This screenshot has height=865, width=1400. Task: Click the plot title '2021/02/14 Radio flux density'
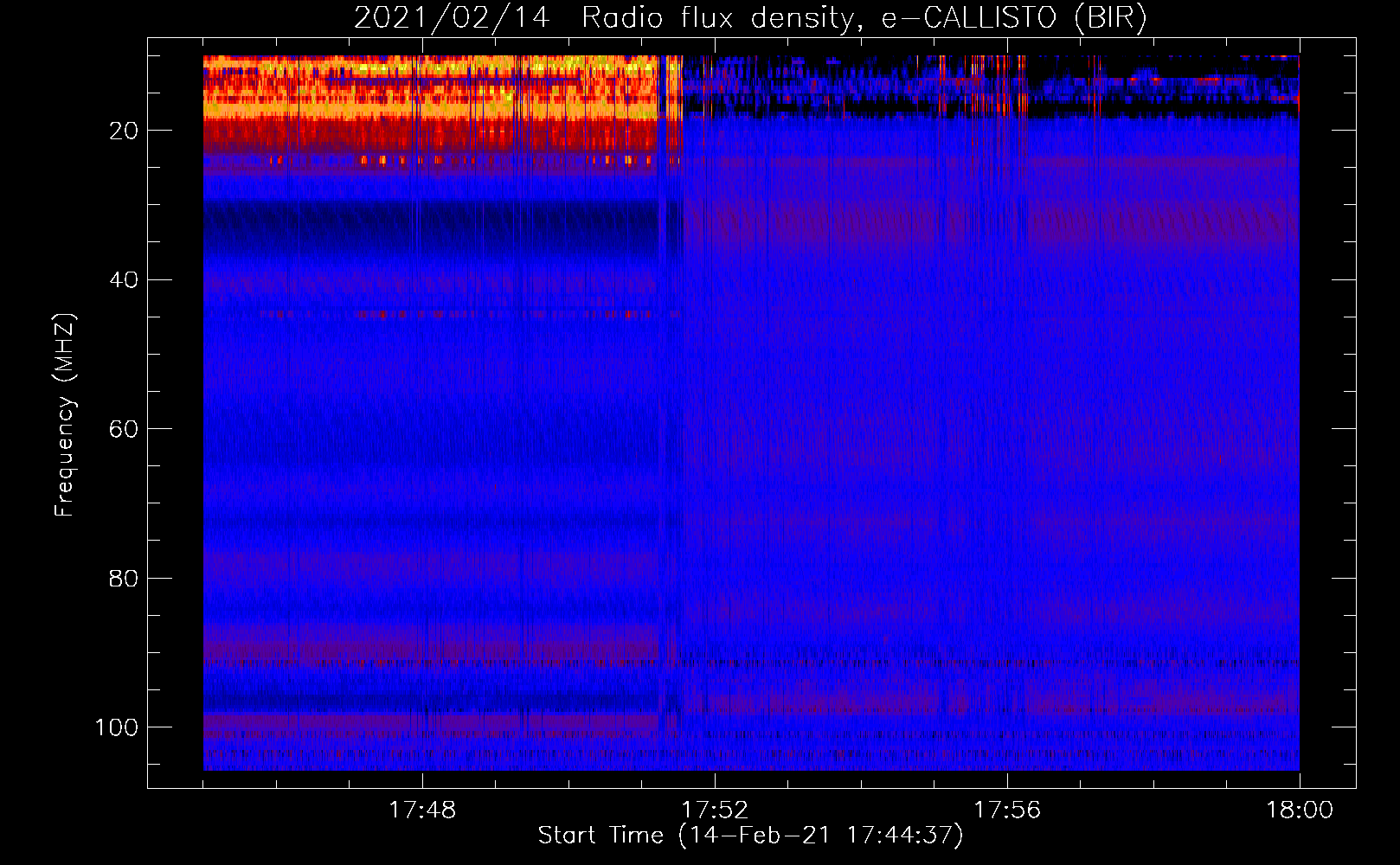750,18
